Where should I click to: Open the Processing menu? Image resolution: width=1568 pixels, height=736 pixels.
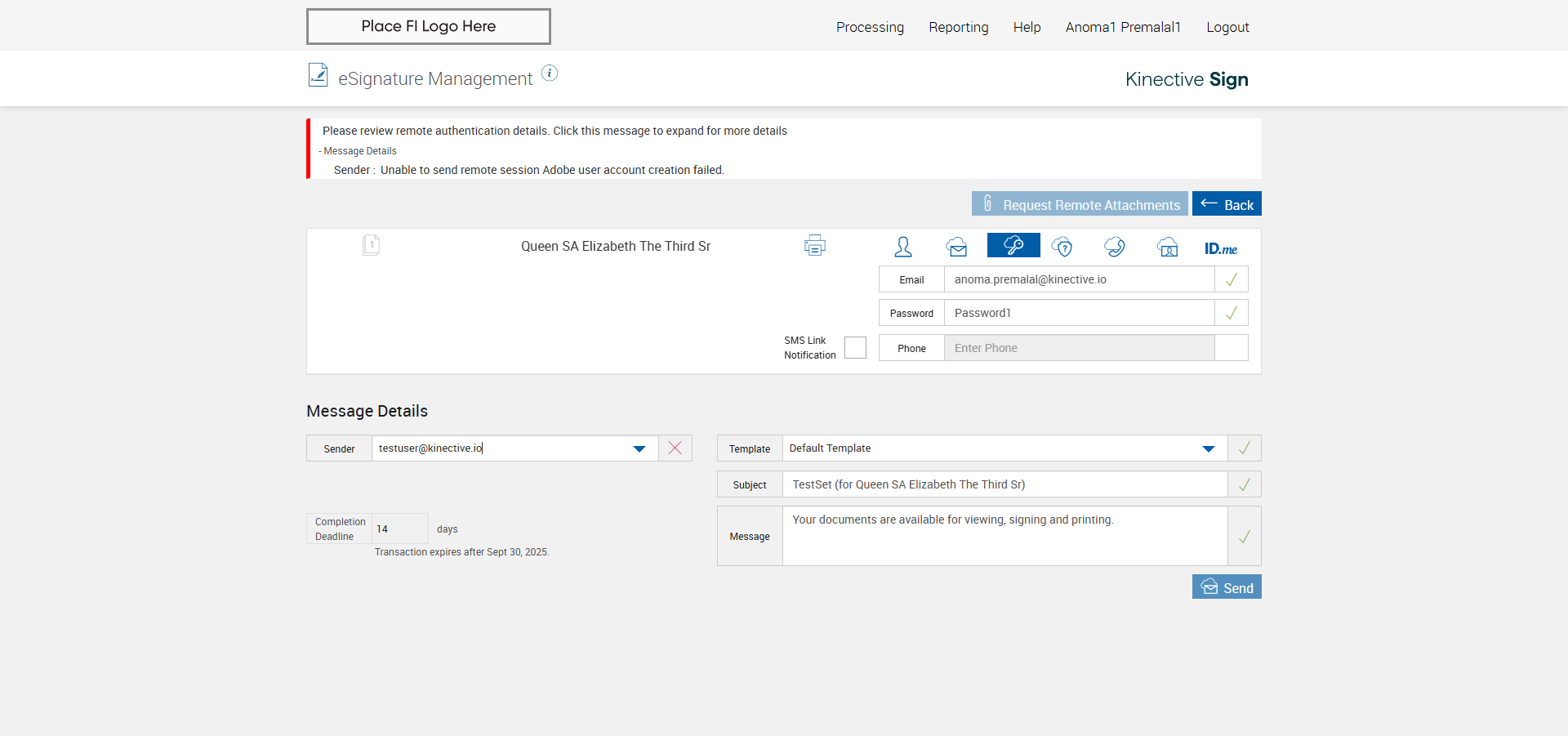870,27
